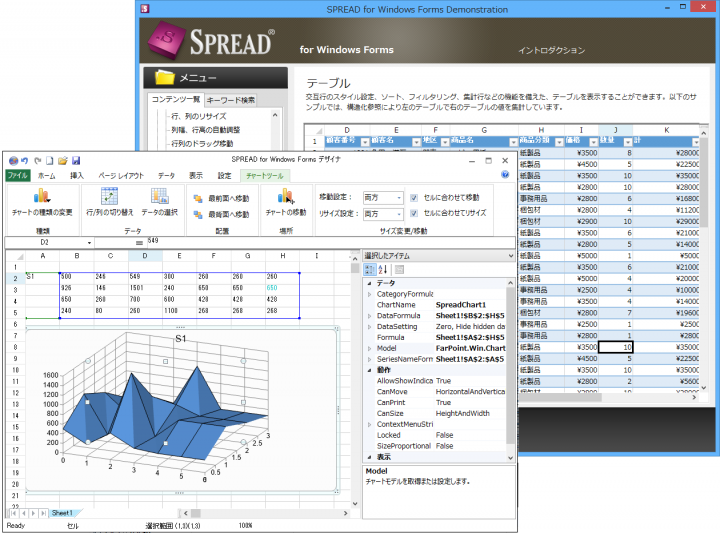Click the Bring to front icon

(198, 199)
